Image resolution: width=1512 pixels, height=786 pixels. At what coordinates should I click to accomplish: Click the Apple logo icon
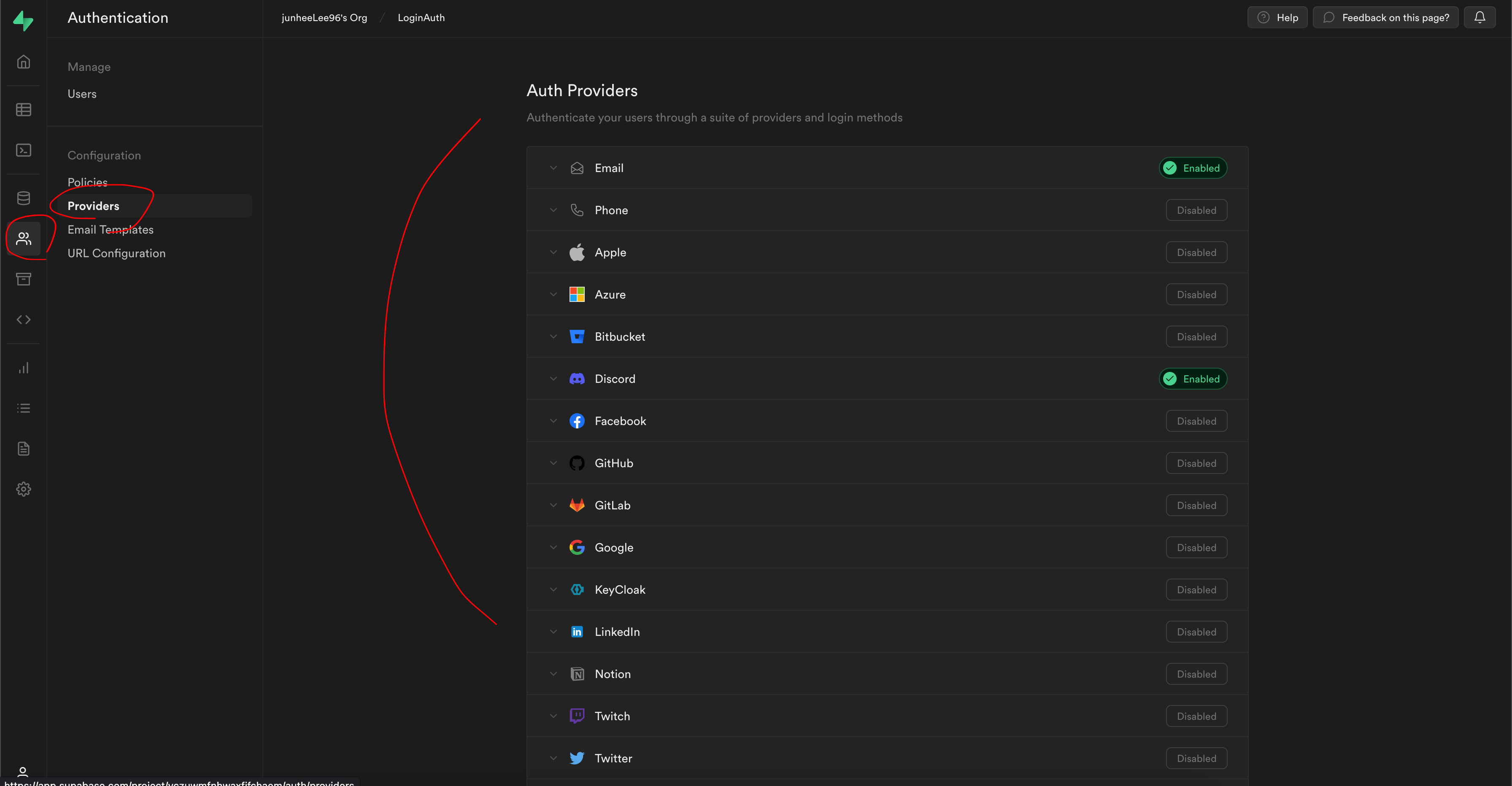(x=577, y=252)
